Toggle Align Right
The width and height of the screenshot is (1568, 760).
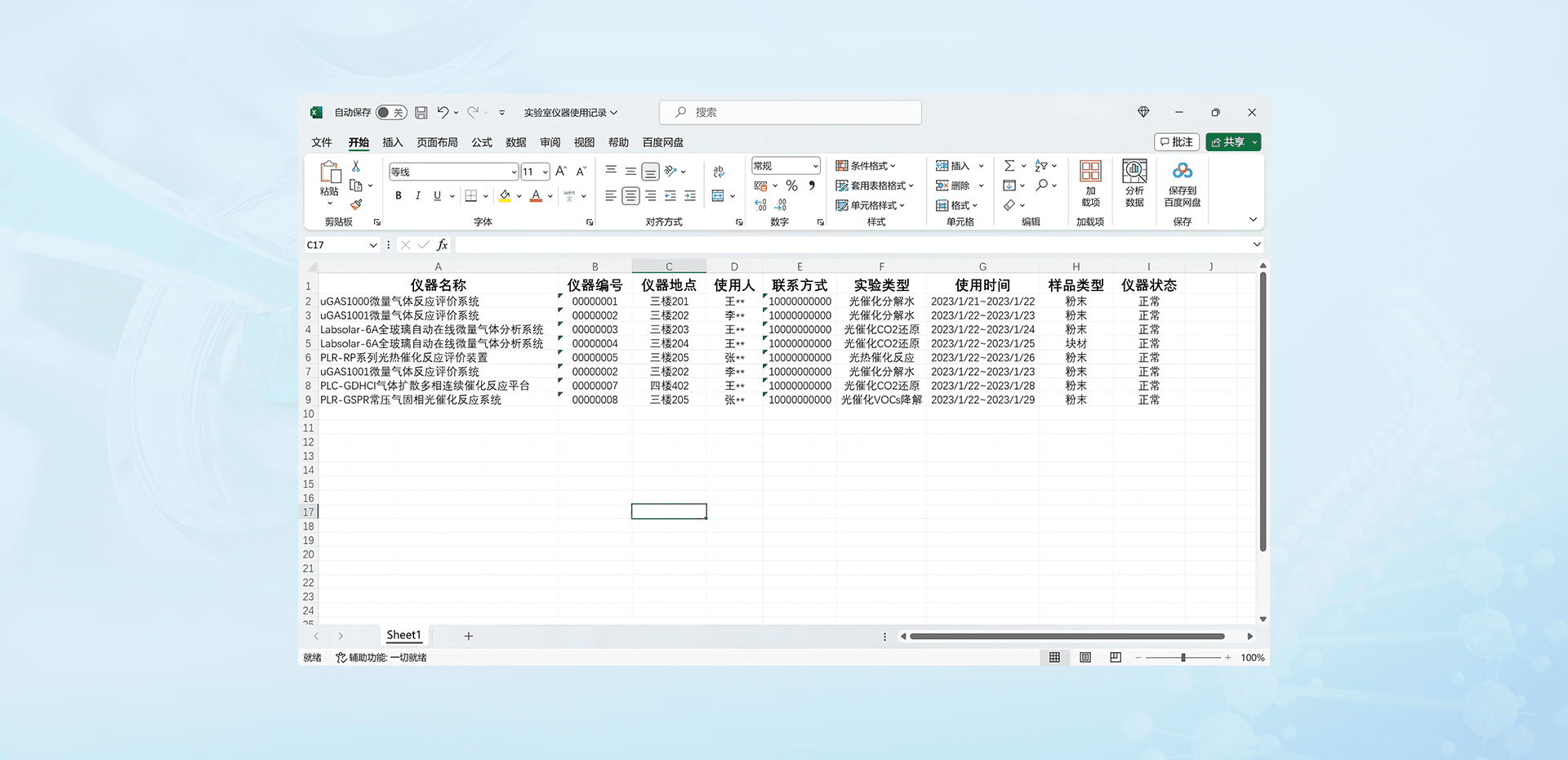click(x=650, y=196)
